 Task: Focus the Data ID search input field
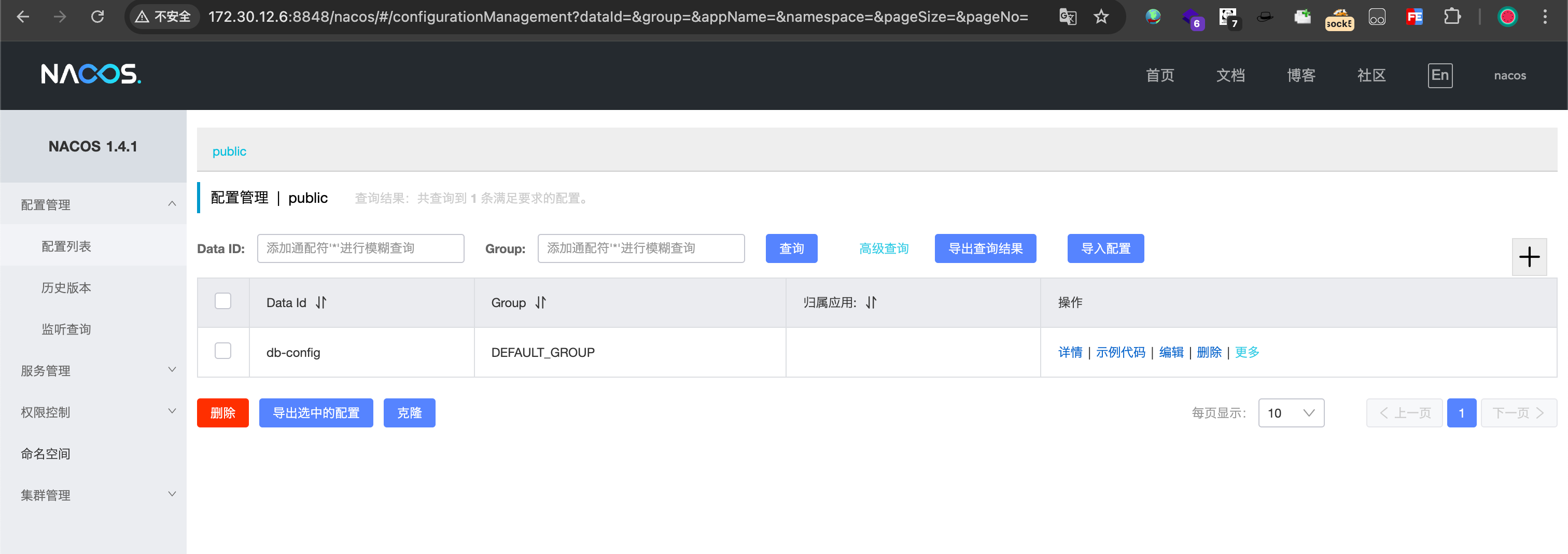pos(360,248)
